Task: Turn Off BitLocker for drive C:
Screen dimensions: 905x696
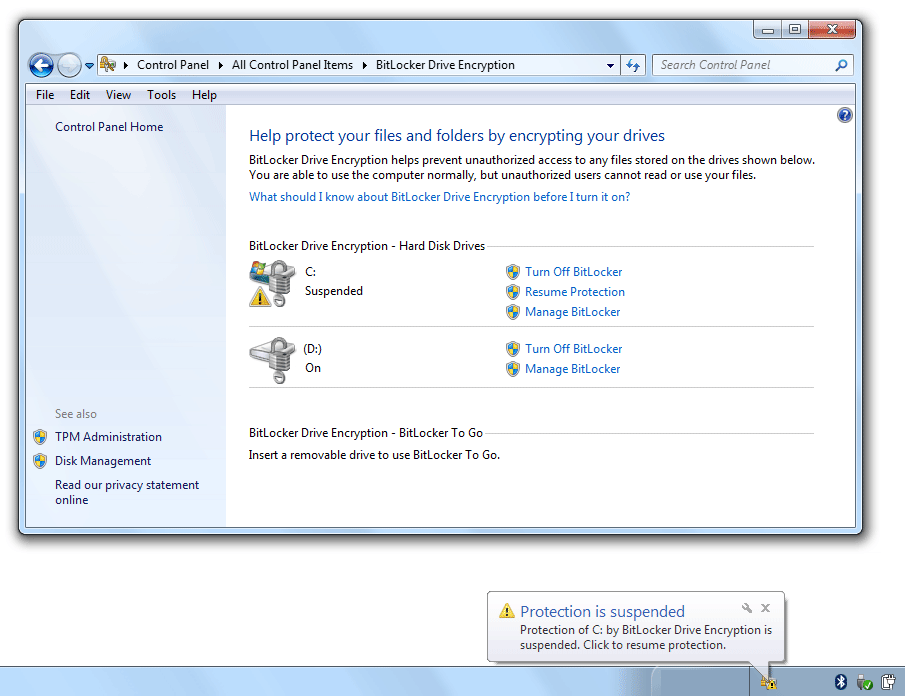Action: pyautogui.click(x=573, y=272)
